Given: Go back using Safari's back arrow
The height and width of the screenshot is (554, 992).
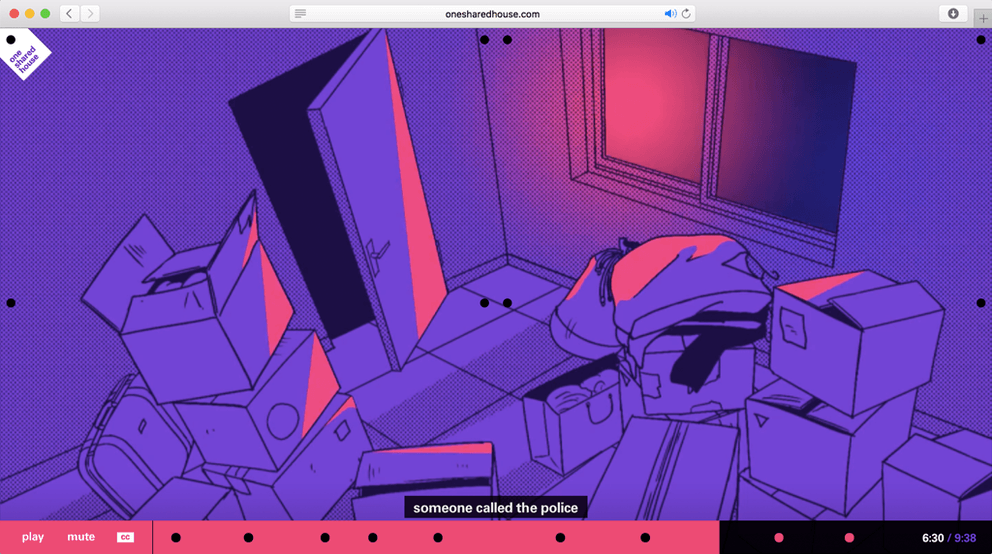Looking at the screenshot, I should click(70, 13).
